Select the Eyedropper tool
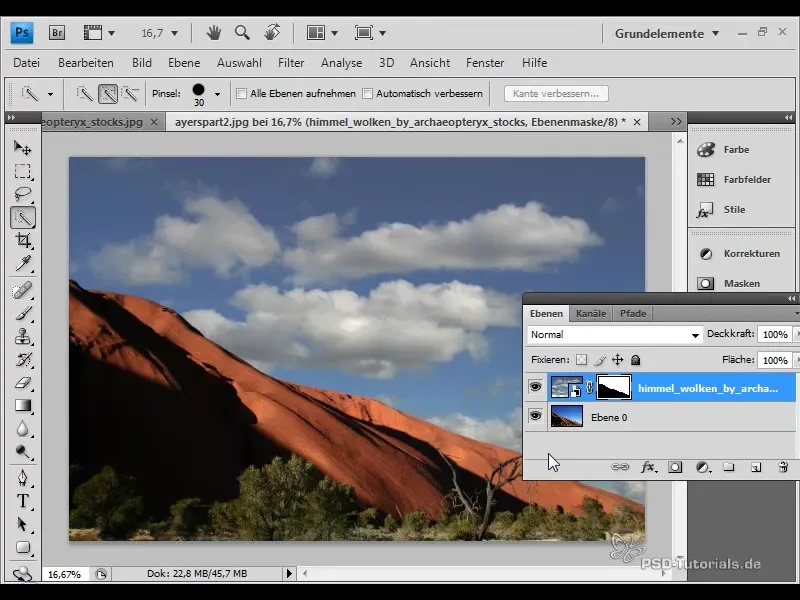 (x=22, y=264)
